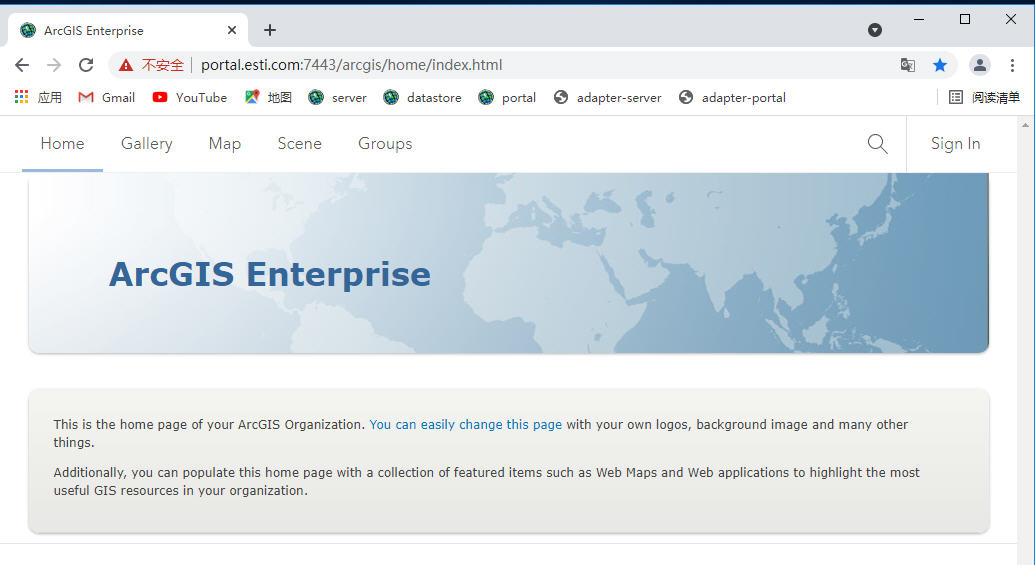Open the Scene navigation tab
The image size is (1035, 565).
(x=299, y=143)
